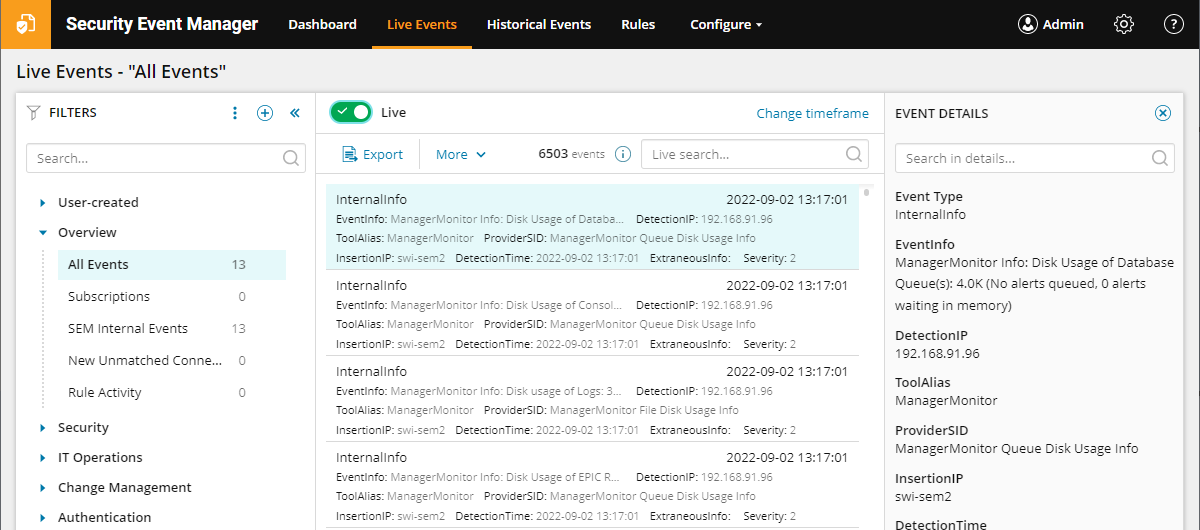Screen dimensions: 1200x530
Task: Click ProviderSID ManagerMonitor Queue Disk Usage Info in details
Action: click(1016, 448)
